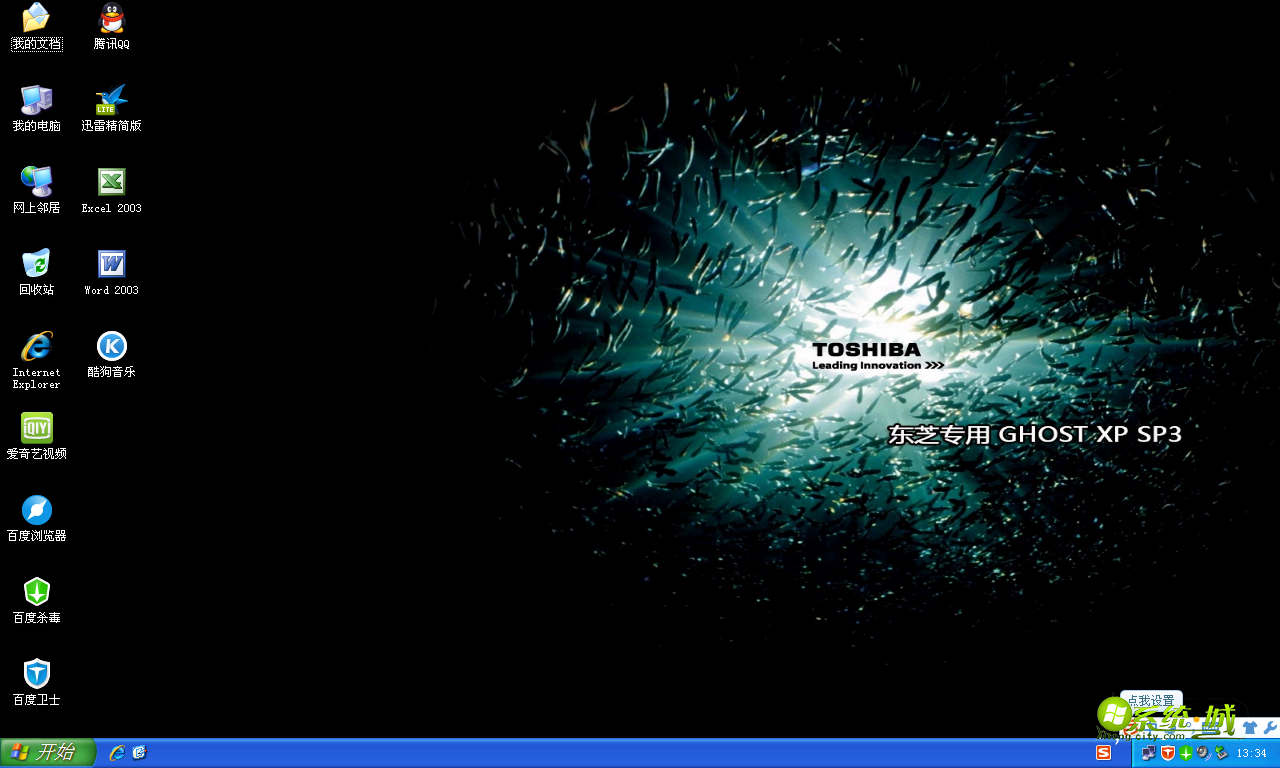
Task: Click the 13:34 system clock
Action: click(1251, 754)
